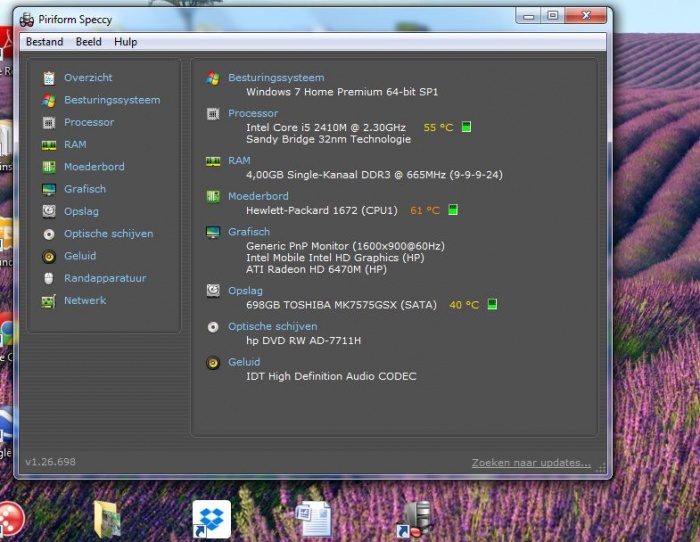Click the Geluid speaker icon in the sidebar

[48, 256]
